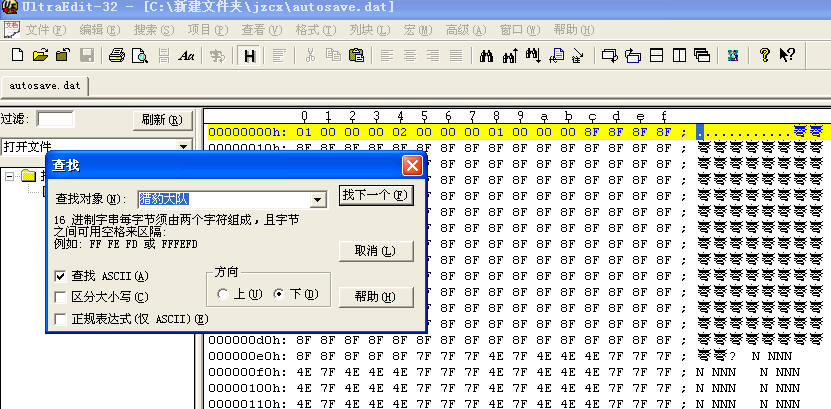
Task: Click the 02 byte in first hex row
Action: 400,131
